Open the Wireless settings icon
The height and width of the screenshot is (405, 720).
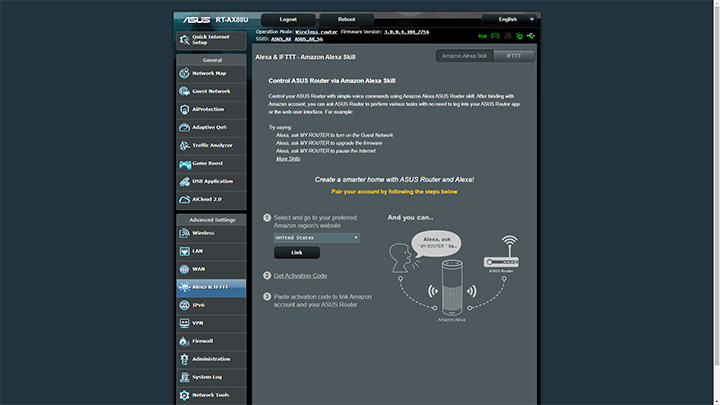[x=185, y=233]
